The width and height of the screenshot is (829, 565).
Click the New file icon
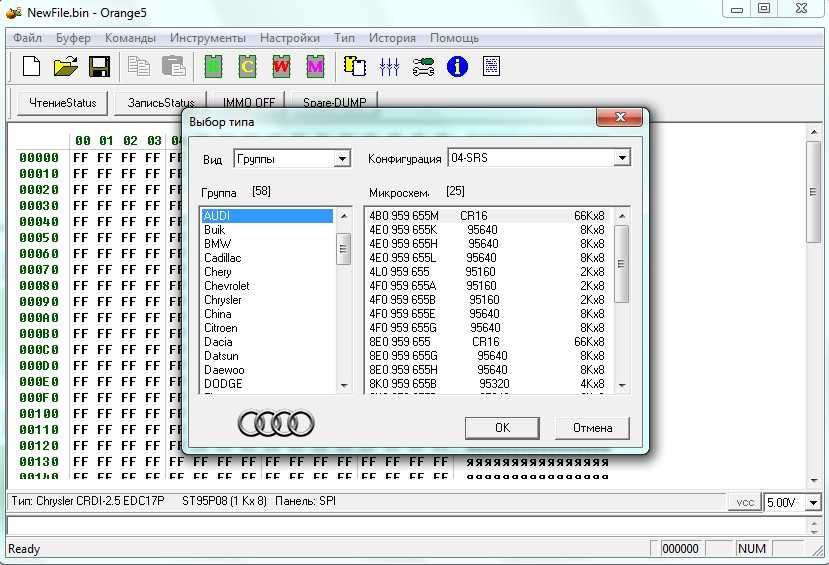[x=31, y=67]
